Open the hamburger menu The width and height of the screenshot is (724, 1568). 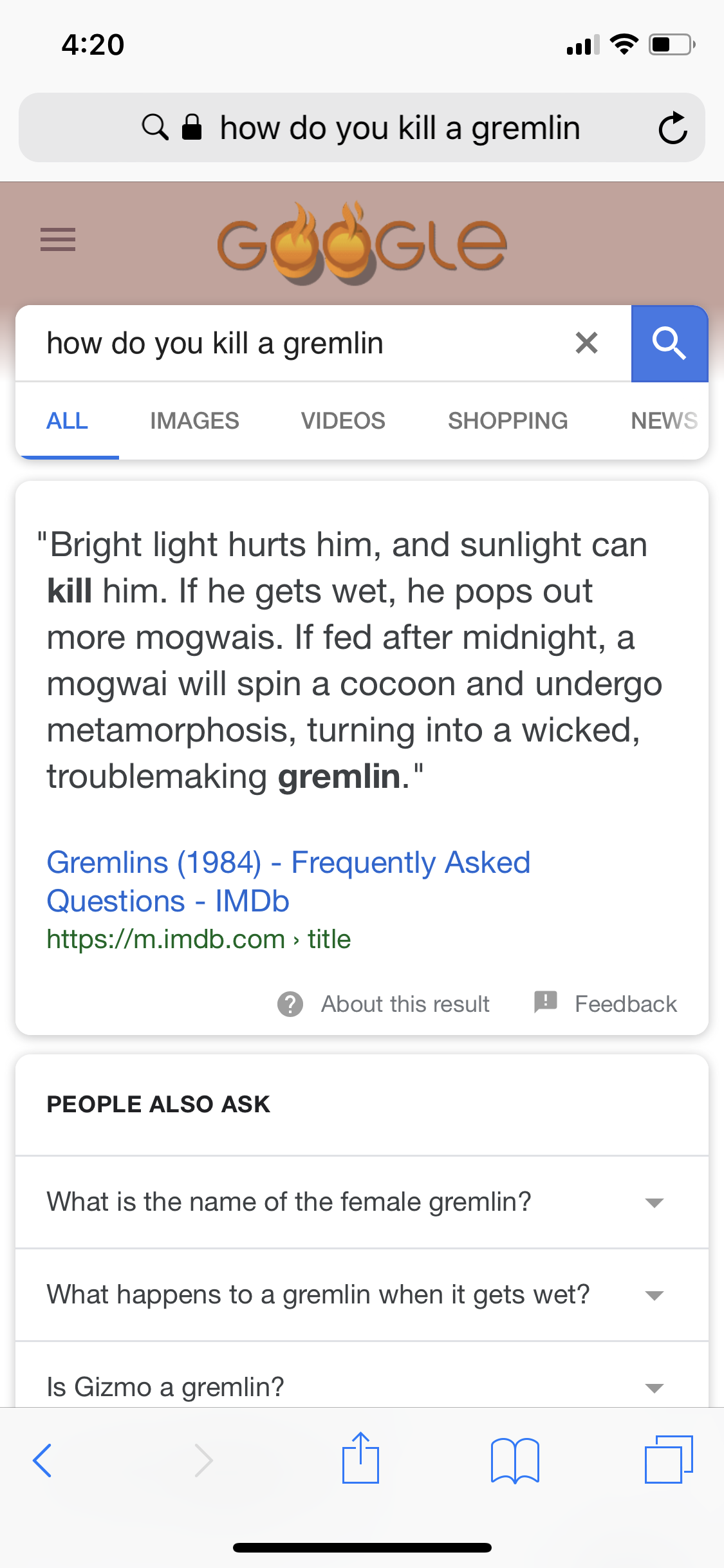tap(58, 239)
